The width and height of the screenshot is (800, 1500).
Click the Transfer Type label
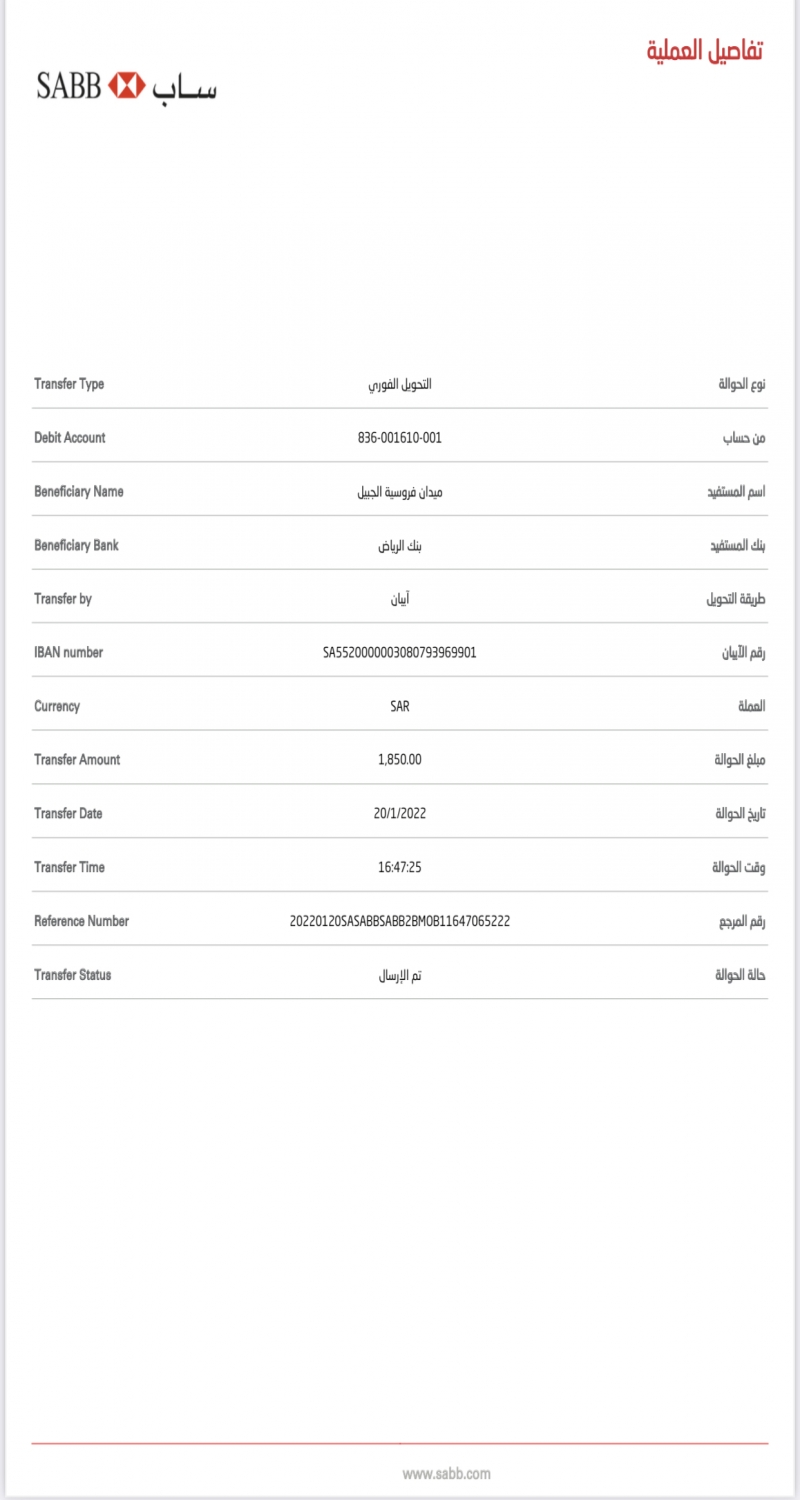point(69,384)
